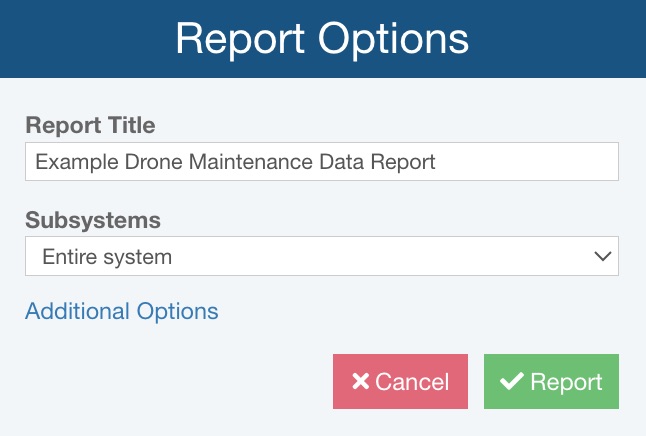Click the X icon on the Cancel button
The image size is (646, 436).
coord(360,382)
